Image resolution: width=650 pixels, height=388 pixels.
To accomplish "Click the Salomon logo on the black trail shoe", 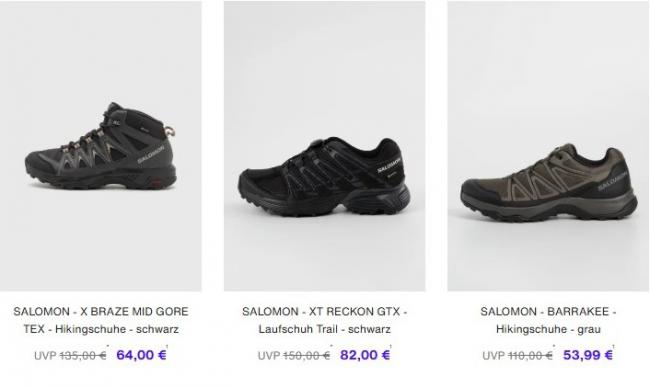I will [389, 165].
